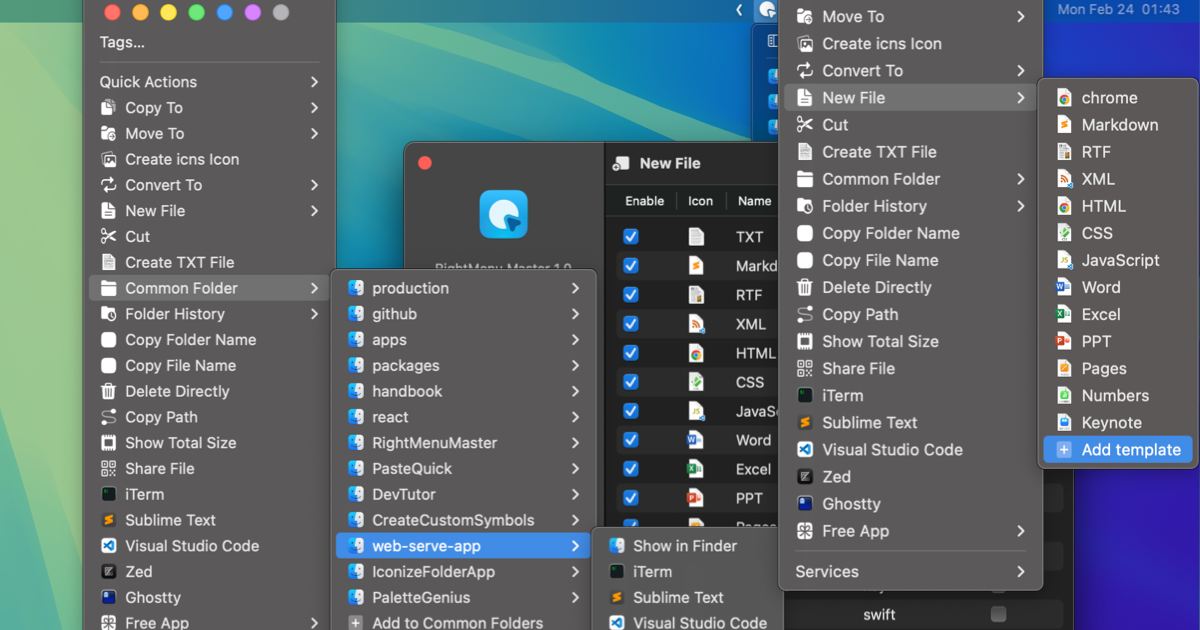The image size is (1200, 630).
Task: Uncheck the Enable checkbox for the Excel row
Action: (x=631, y=469)
